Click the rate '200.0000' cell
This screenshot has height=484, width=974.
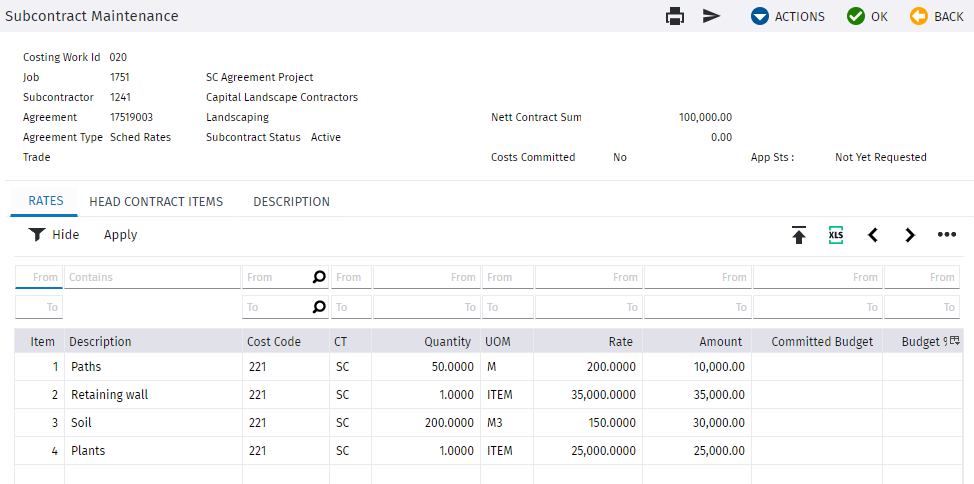588,367
